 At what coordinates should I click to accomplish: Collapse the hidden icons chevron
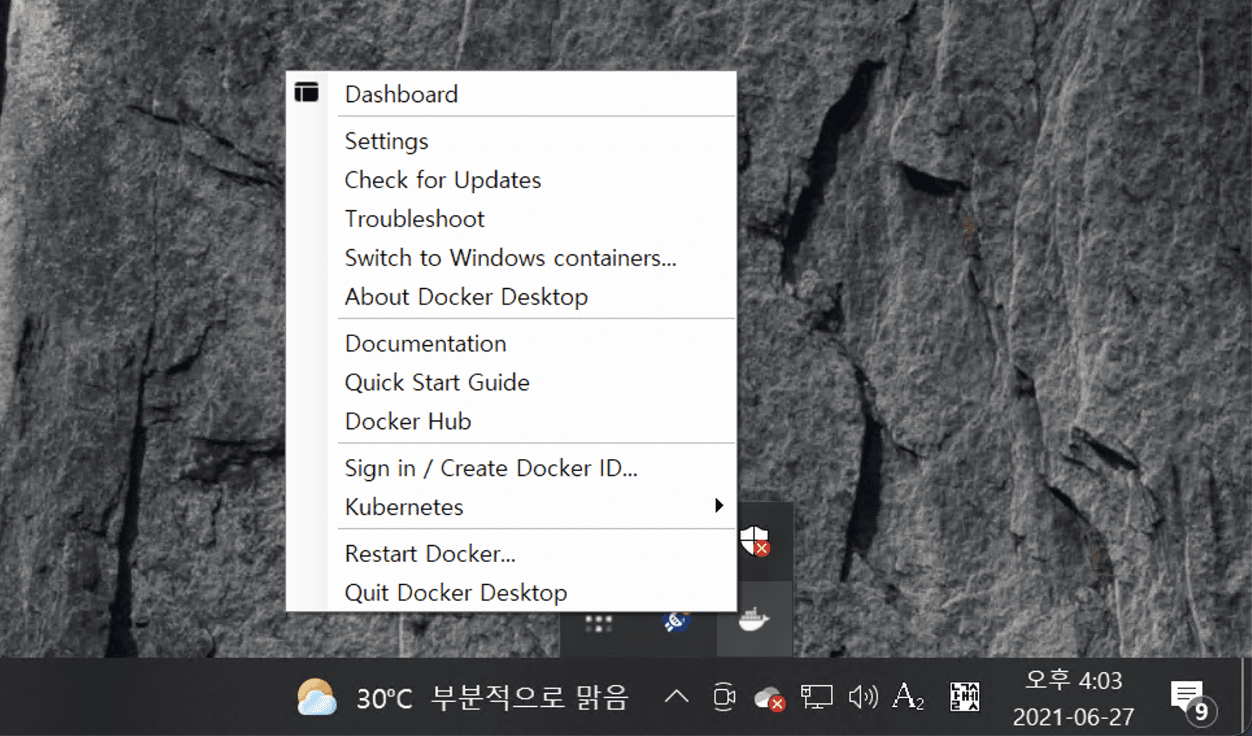[x=677, y=696]
